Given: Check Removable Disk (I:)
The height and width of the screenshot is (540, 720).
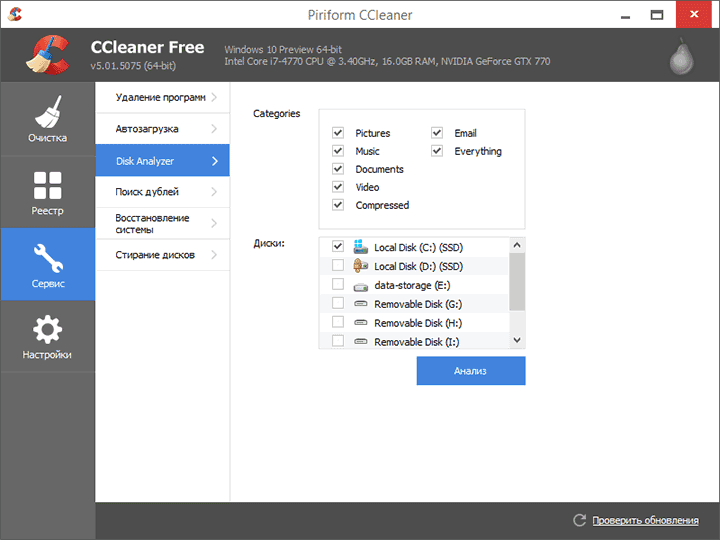Looking at the screenshot, I should coord(338,341).
